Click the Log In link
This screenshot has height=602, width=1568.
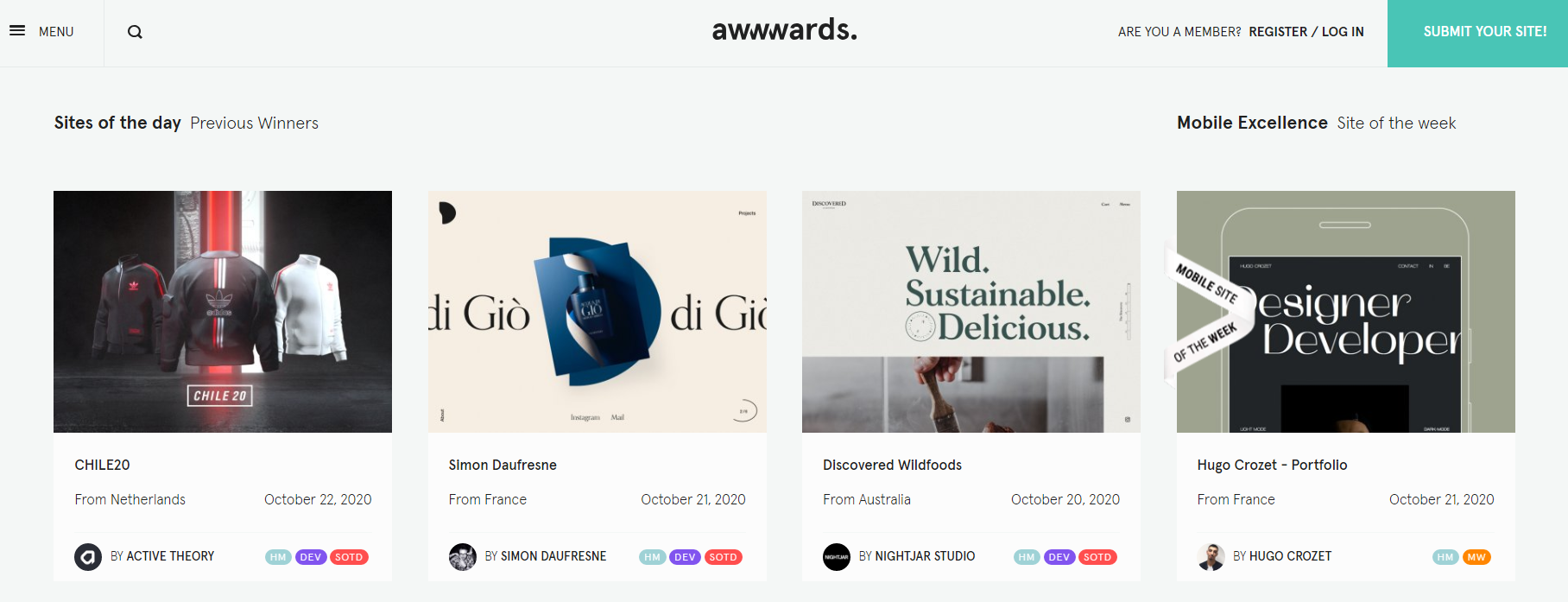point(1343,32)
